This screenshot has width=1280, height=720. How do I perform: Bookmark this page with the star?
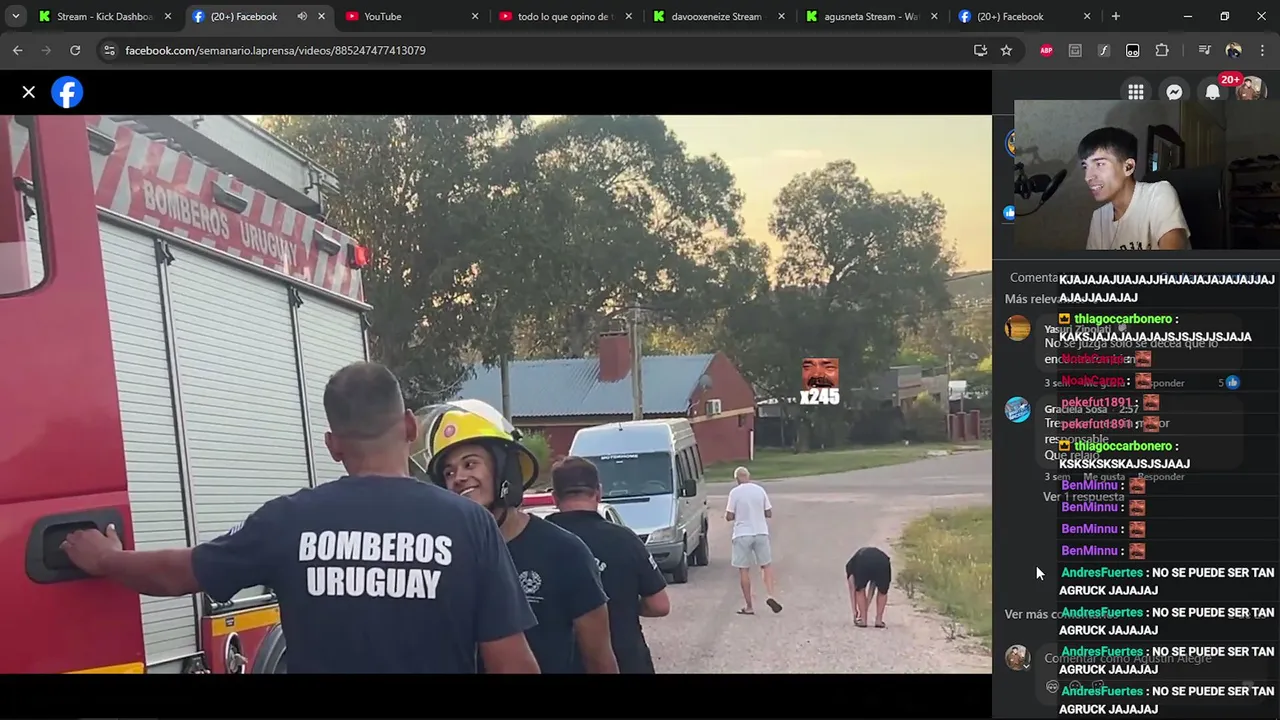(1006, 50)
